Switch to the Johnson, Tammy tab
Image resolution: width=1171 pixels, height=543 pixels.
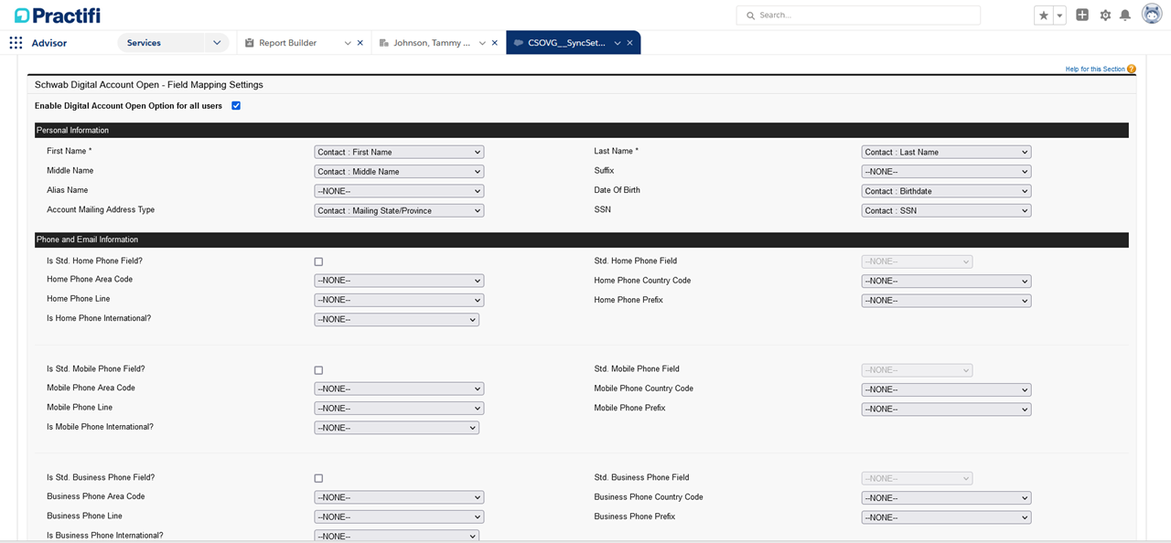(432, 43)
